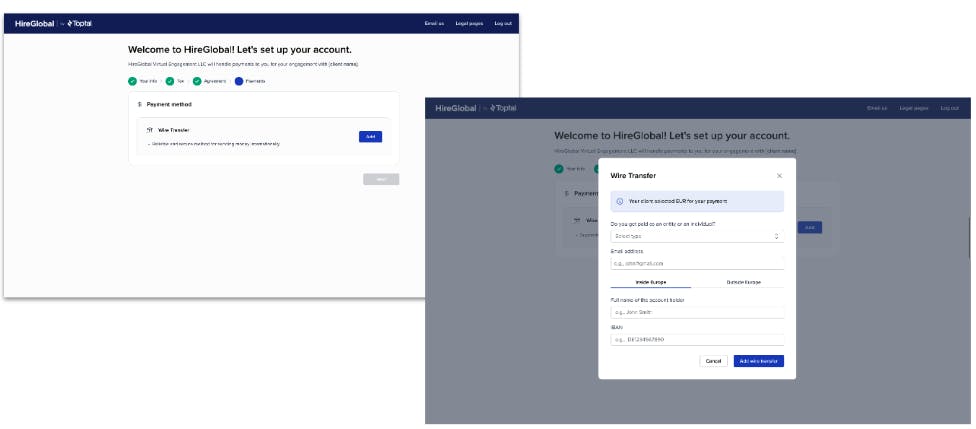976x429 pixels.
Task: Click the Toptal logo in the undimmed page header
Action: click(80, 23)
